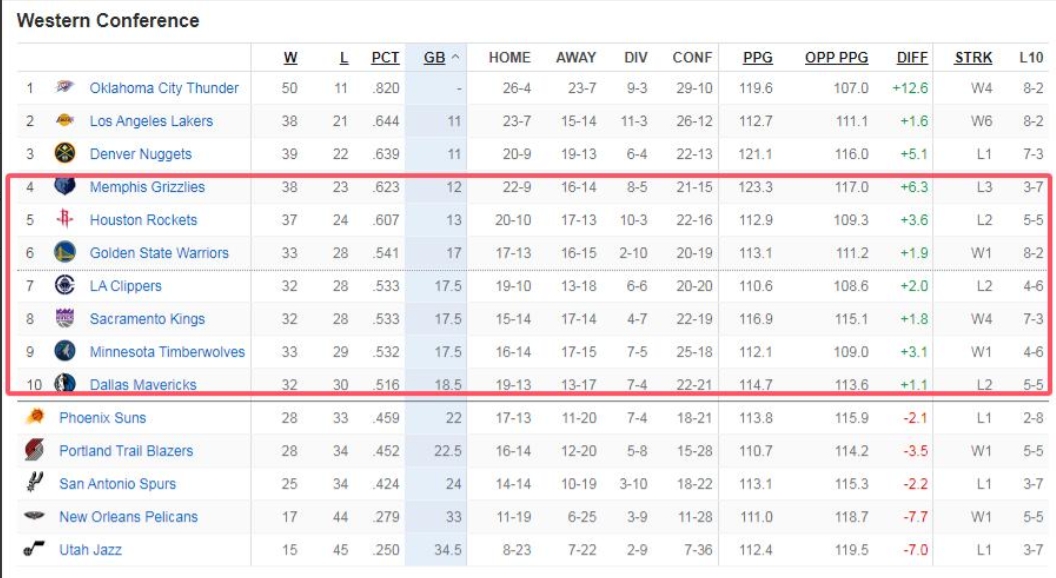Screen dimensions: 1056x578
Task: Sort table by DIFF column header
Action: point(911,58)
